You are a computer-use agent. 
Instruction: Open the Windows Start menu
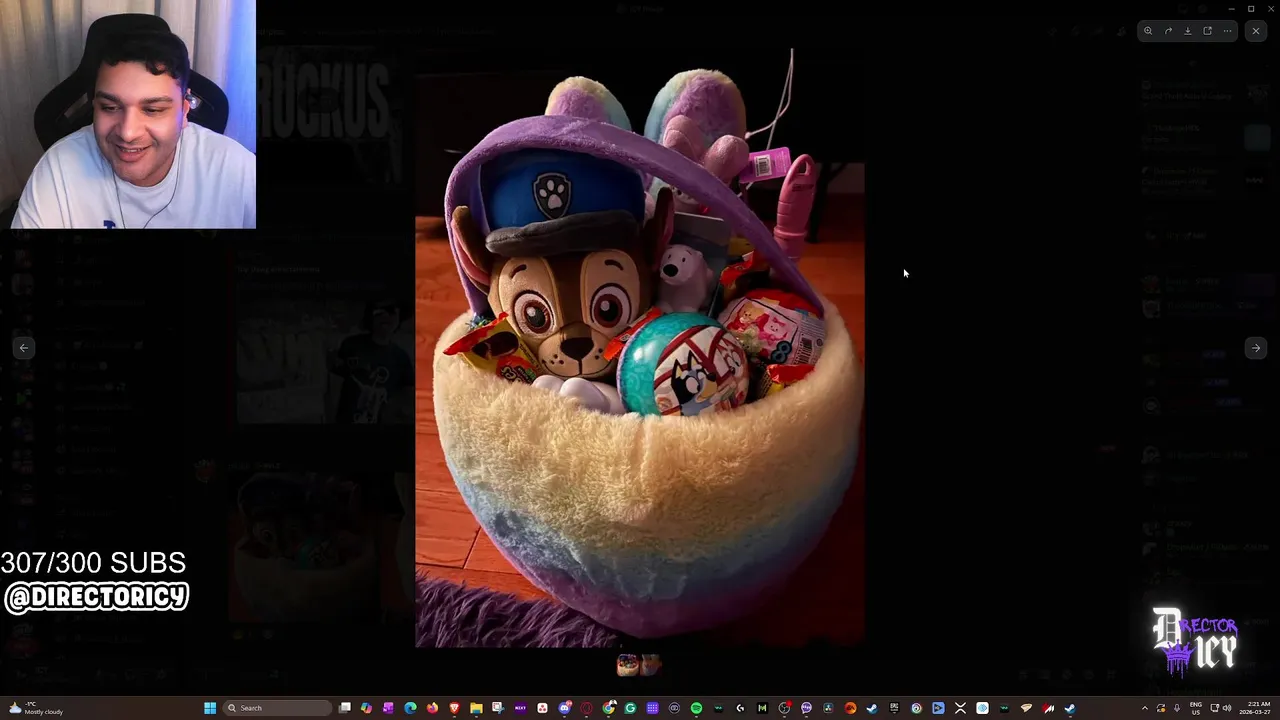pos(210,708)
